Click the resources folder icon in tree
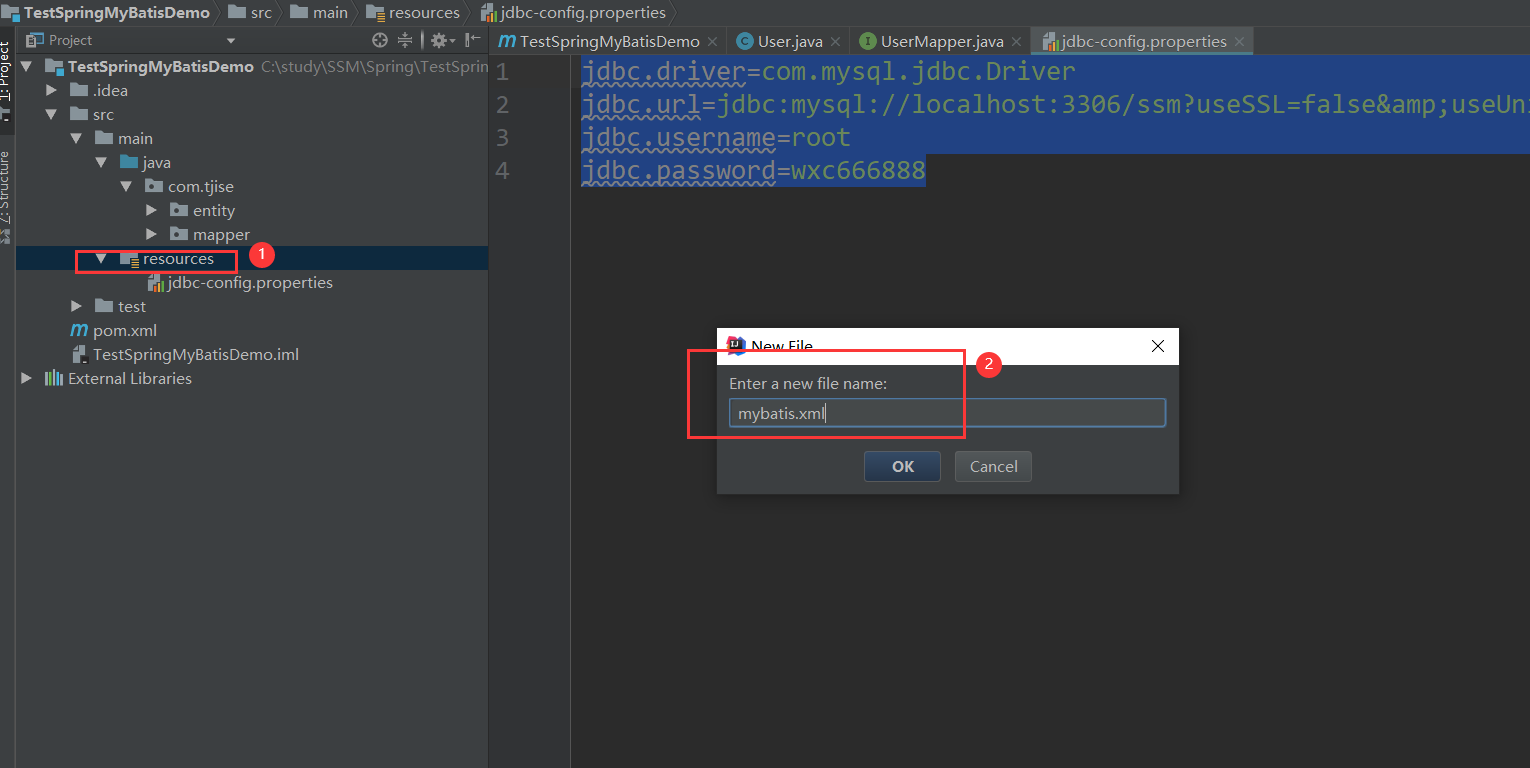This screenshot has height=768, width=1530. pos(129,259)
